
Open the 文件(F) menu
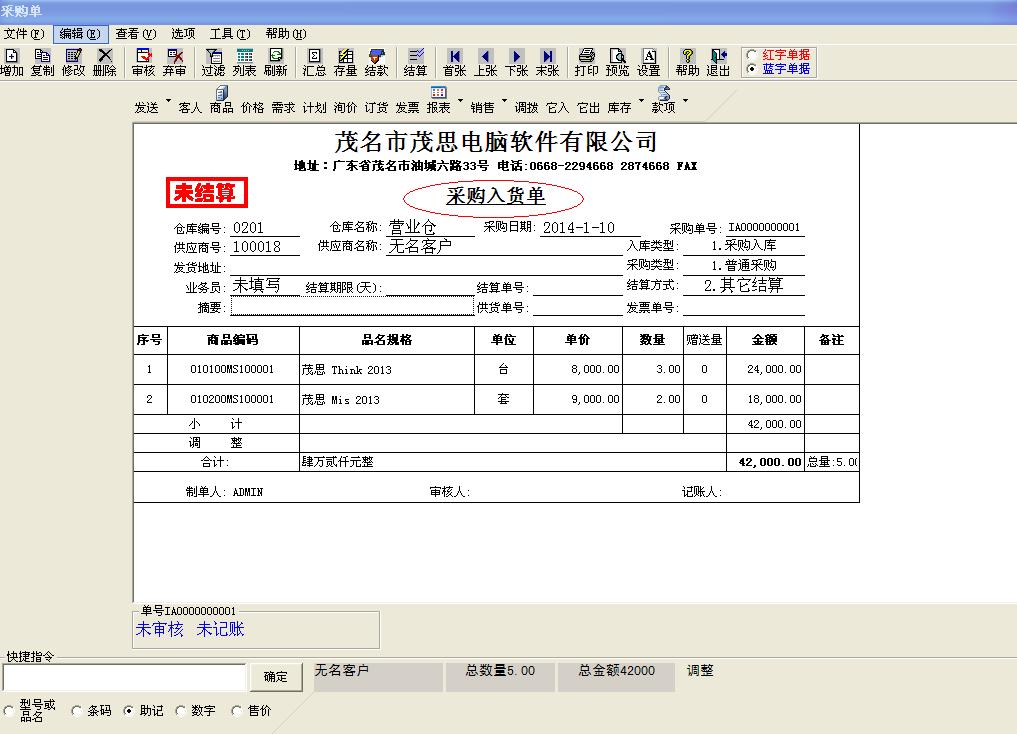point(24,34)
